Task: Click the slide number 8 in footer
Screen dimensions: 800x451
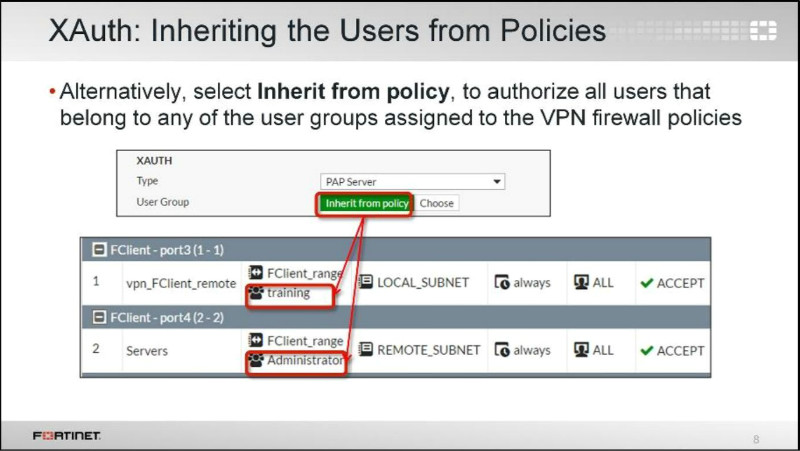Action: (x=756, y=439)
